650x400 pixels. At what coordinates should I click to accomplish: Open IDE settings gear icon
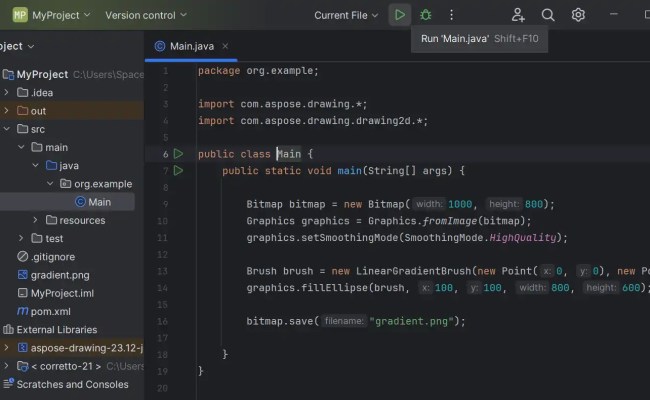click(578, 15)
